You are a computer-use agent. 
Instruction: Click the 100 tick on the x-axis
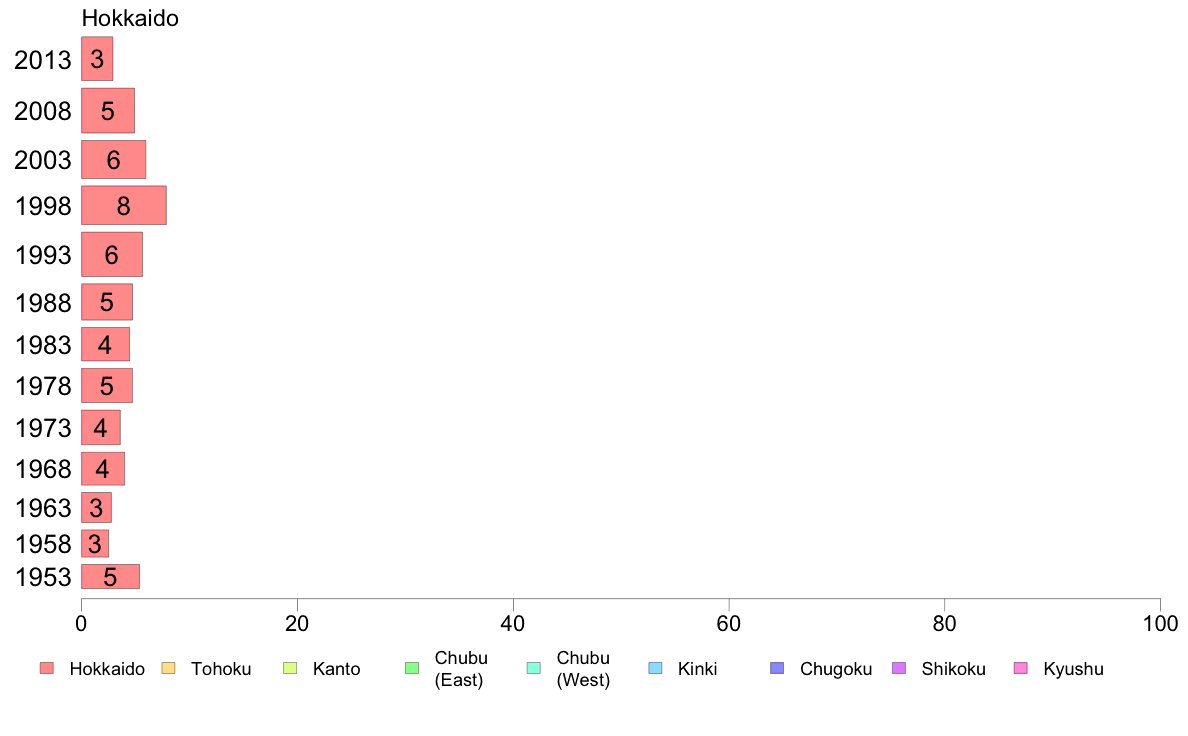pyautogui.click(x=1160, y=623)
